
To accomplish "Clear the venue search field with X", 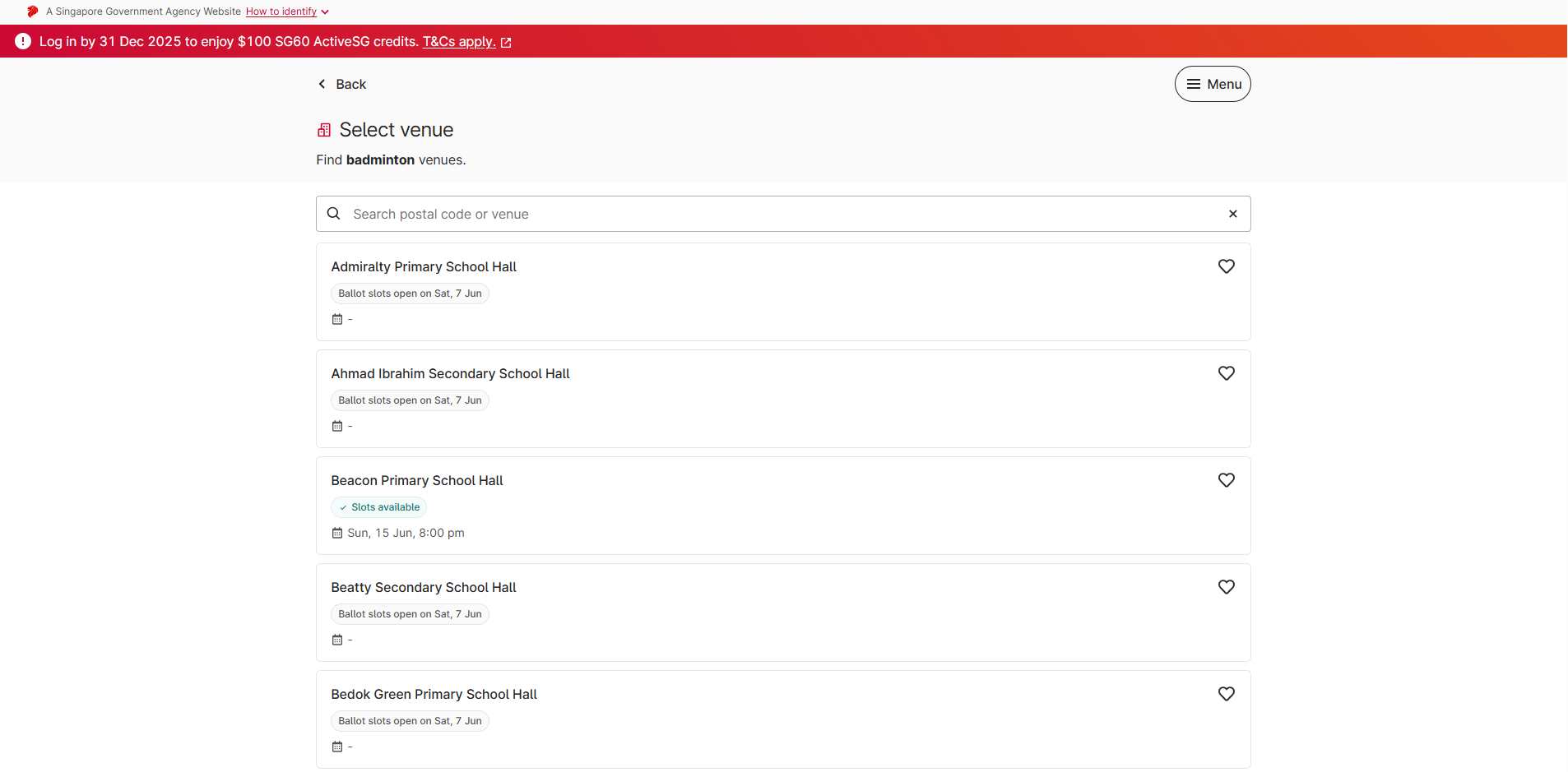I will pyautogui.click(x=1232, y=214).
